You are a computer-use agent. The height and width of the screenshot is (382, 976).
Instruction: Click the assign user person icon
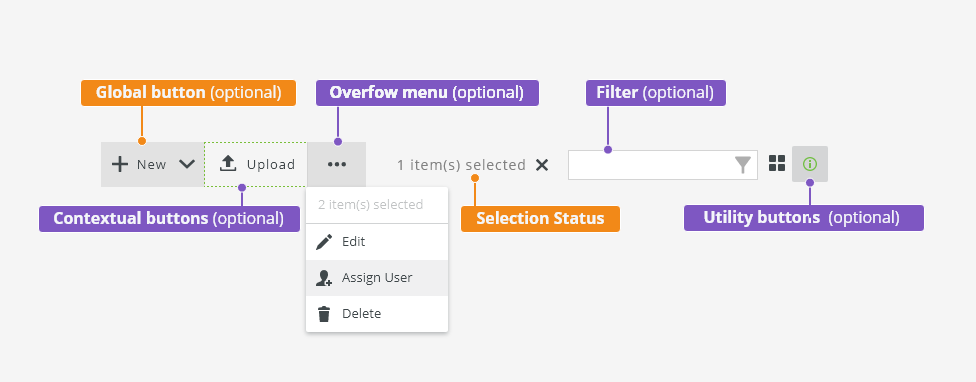point(324,278)
